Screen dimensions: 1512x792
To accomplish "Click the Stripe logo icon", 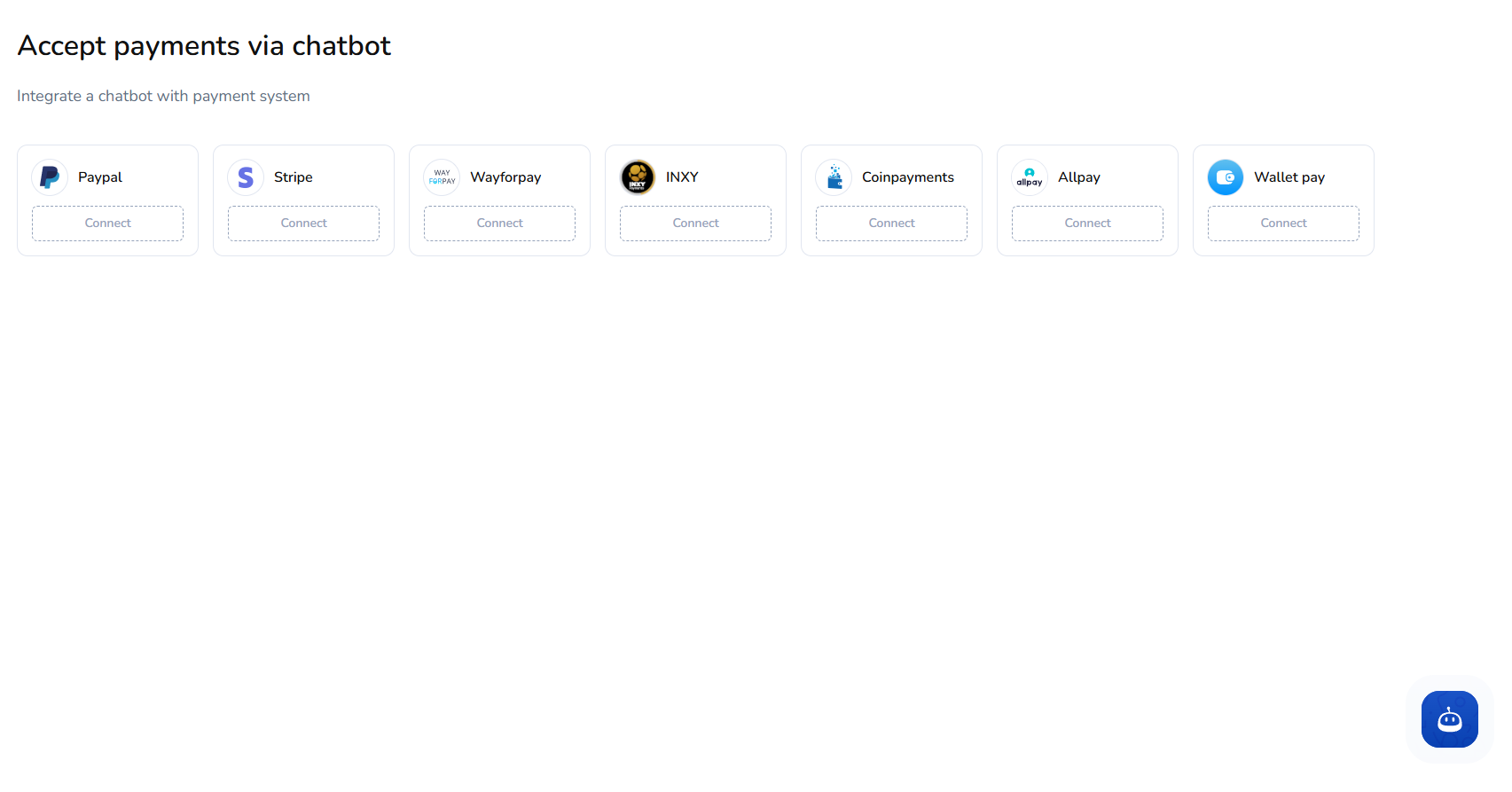I will pos(246,177).
